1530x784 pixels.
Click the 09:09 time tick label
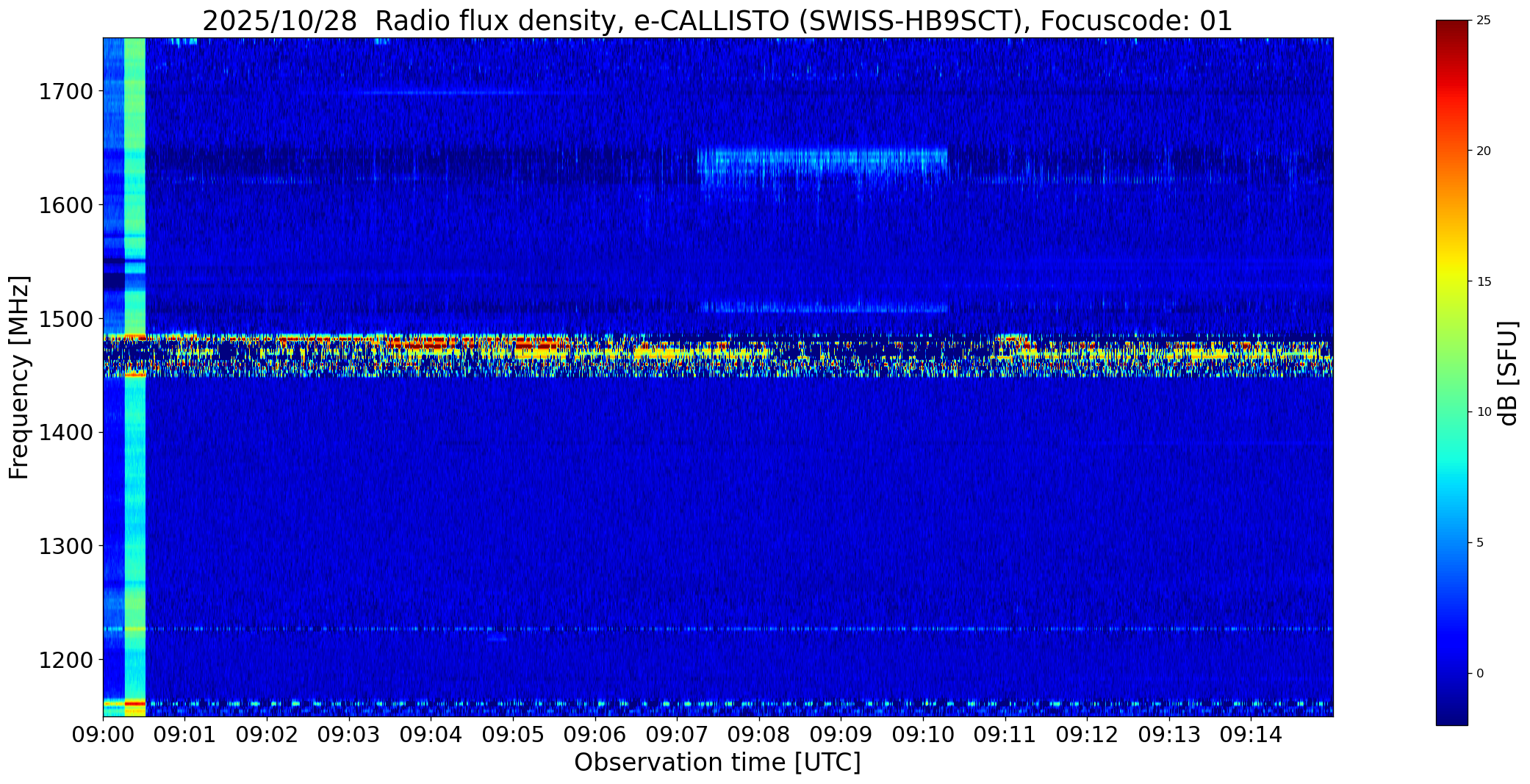click(841, 734)
